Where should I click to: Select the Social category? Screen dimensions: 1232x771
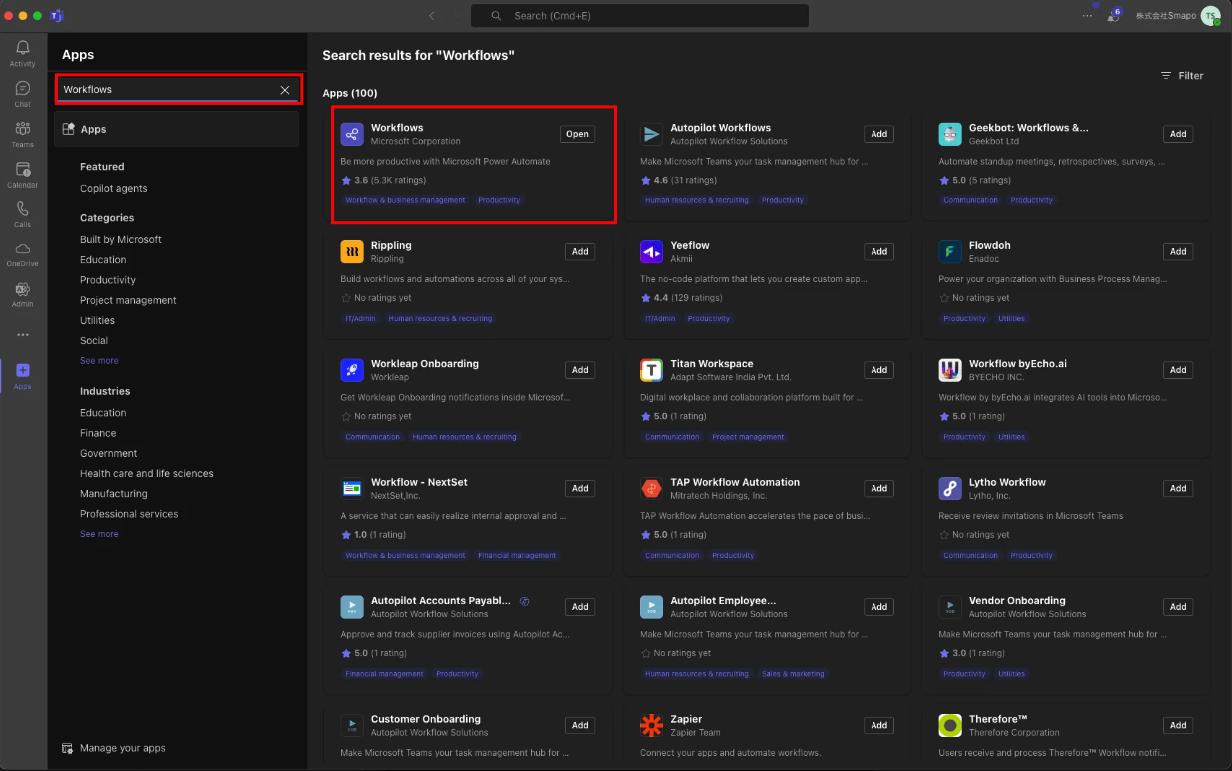click(94, 341)
